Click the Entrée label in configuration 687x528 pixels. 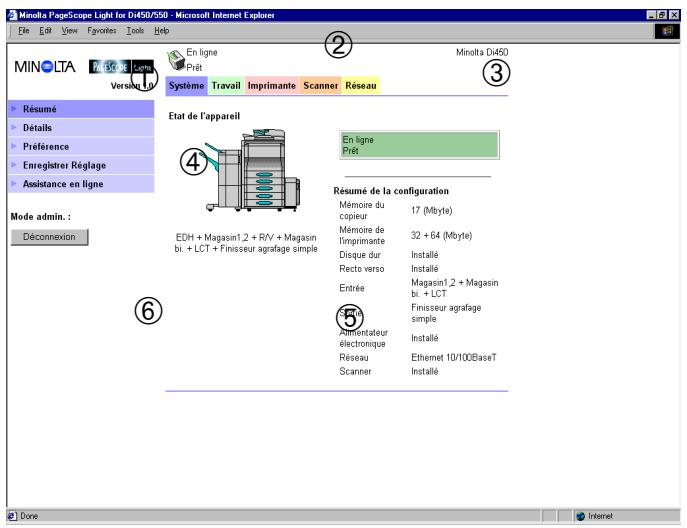pyautogui.click(x=351, y=288)
